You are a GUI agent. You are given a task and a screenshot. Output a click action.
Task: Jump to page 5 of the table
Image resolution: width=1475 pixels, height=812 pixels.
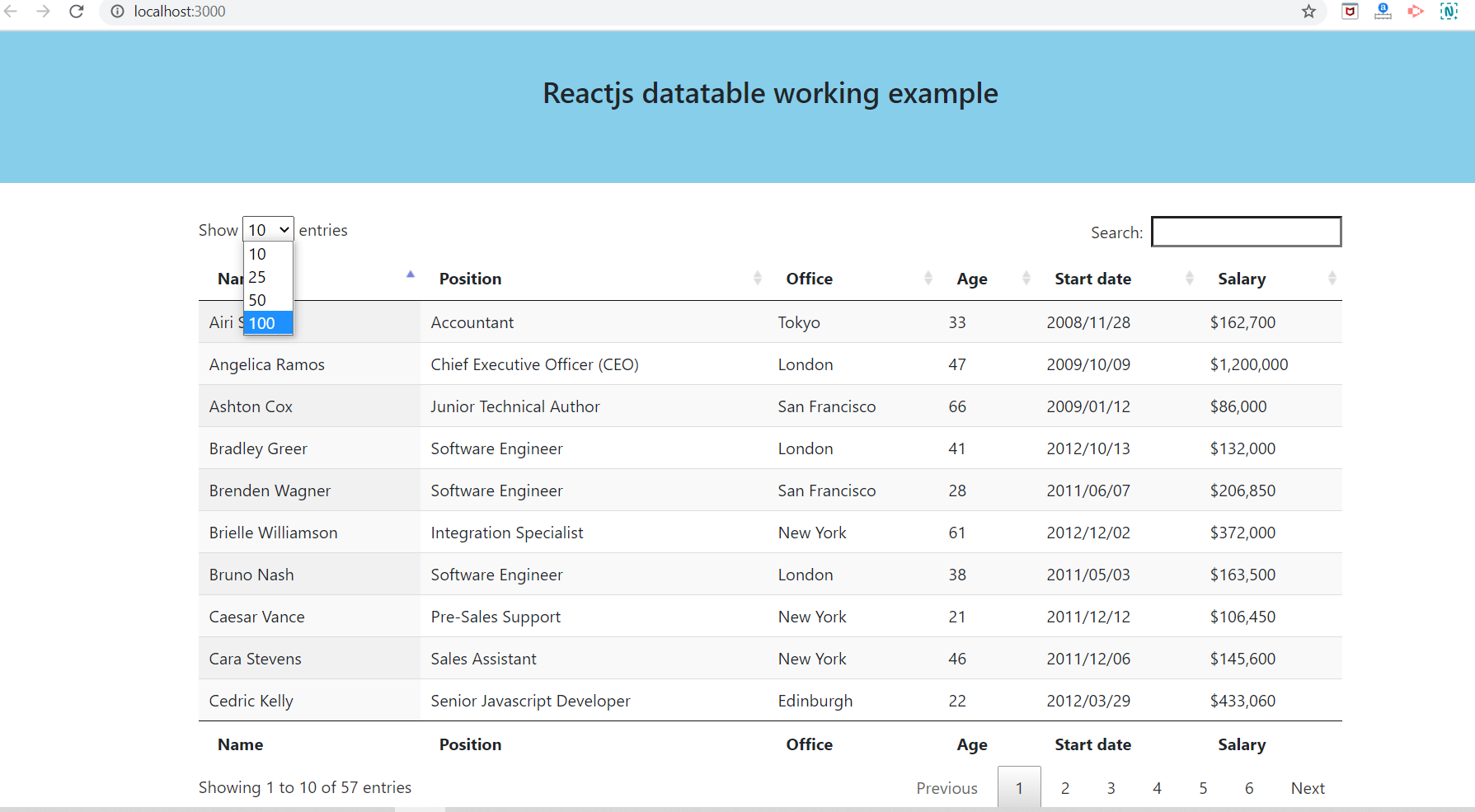tap(1203, 787)
